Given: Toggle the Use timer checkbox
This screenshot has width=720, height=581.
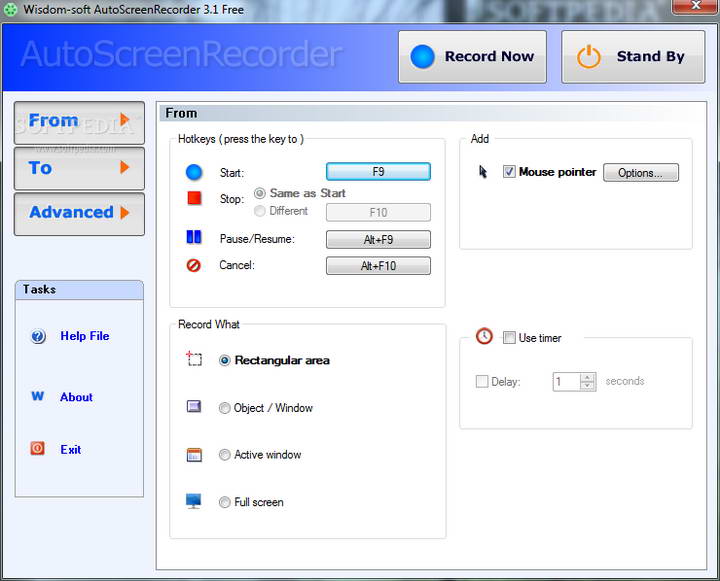Looking at the screenshot, I should [x=509, y=338].
